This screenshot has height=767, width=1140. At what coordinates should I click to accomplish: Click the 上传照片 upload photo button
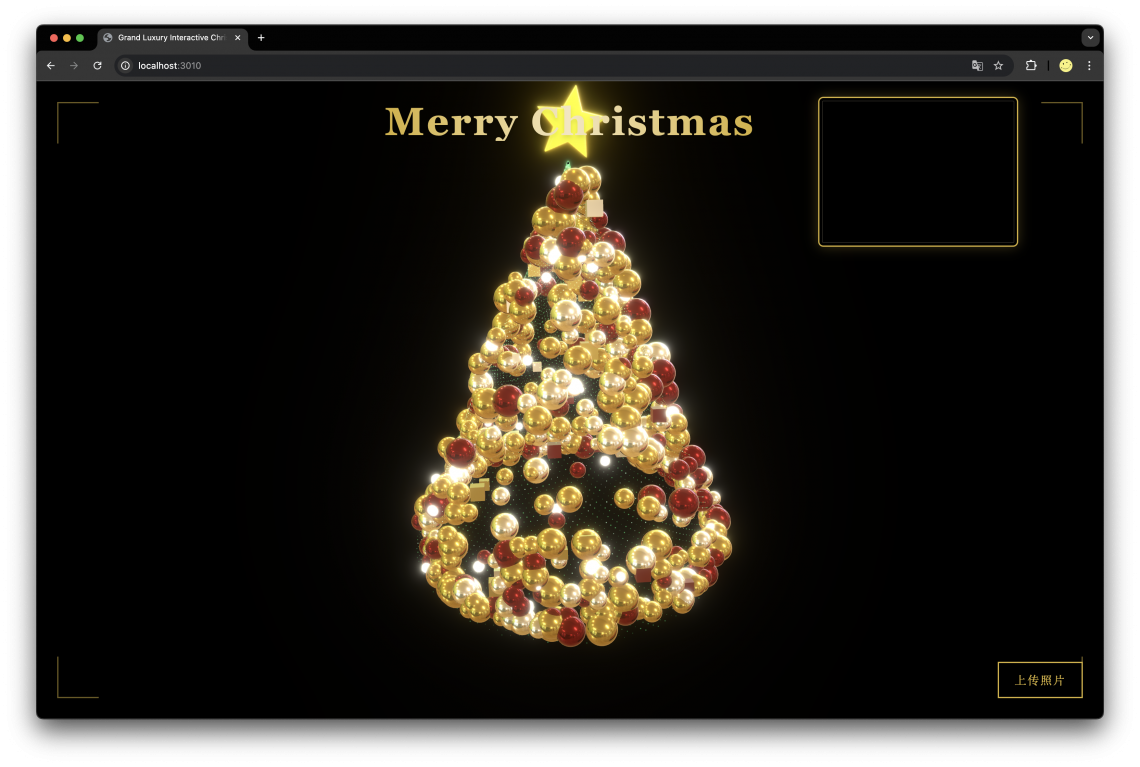click(x=1039, y=680)
